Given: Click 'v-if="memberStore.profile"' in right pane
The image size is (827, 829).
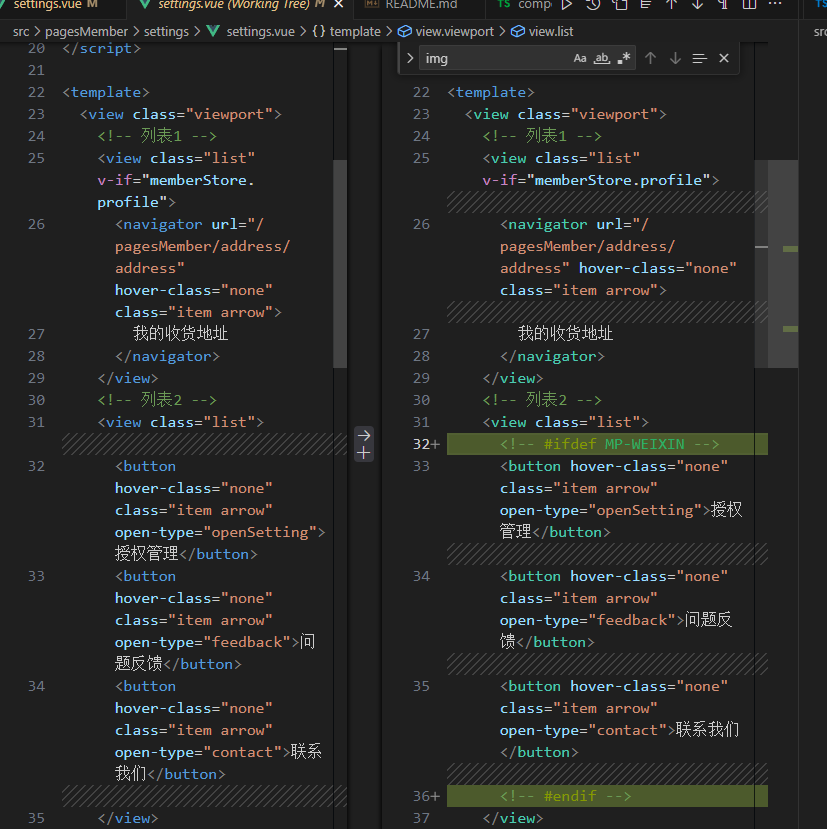Looking at the screenshot, I should tap(596, 180).
